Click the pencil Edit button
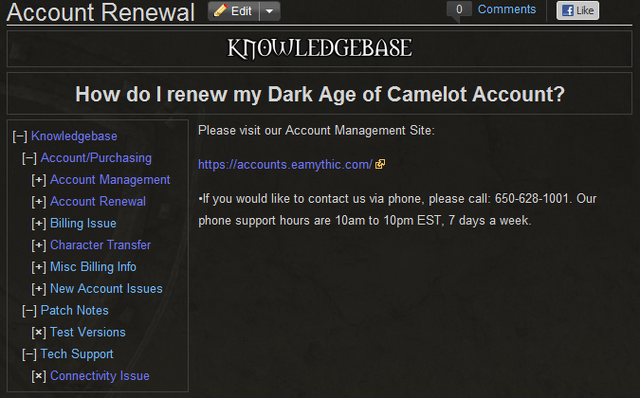This screenshot has width=640, height=398. point(233,11)
